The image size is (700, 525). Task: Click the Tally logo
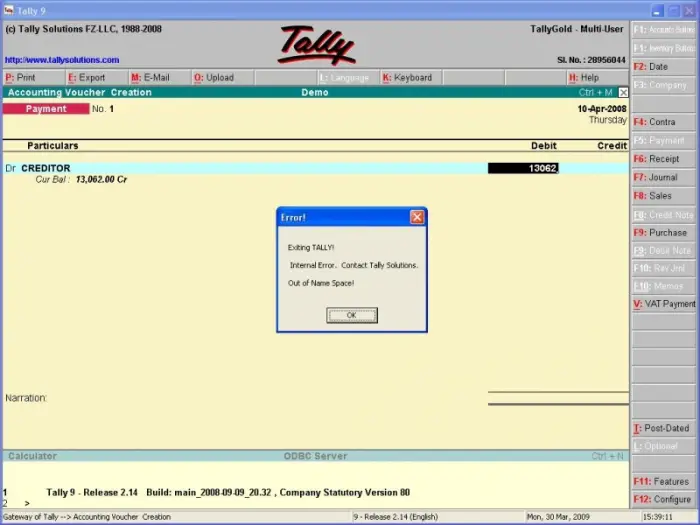click(x=316, y=45)
